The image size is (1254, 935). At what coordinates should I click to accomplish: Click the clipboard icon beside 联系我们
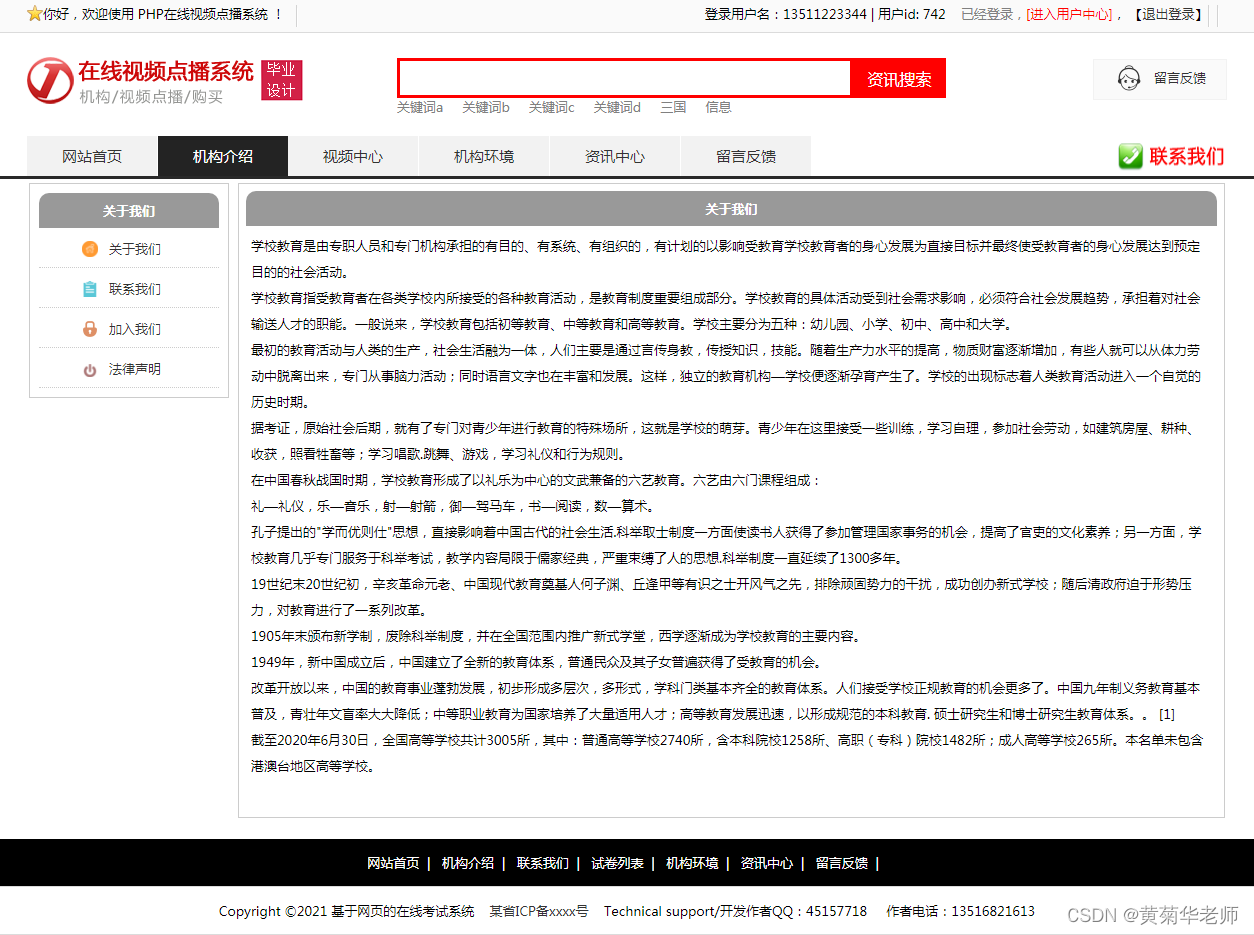click(x=90, y=289)
